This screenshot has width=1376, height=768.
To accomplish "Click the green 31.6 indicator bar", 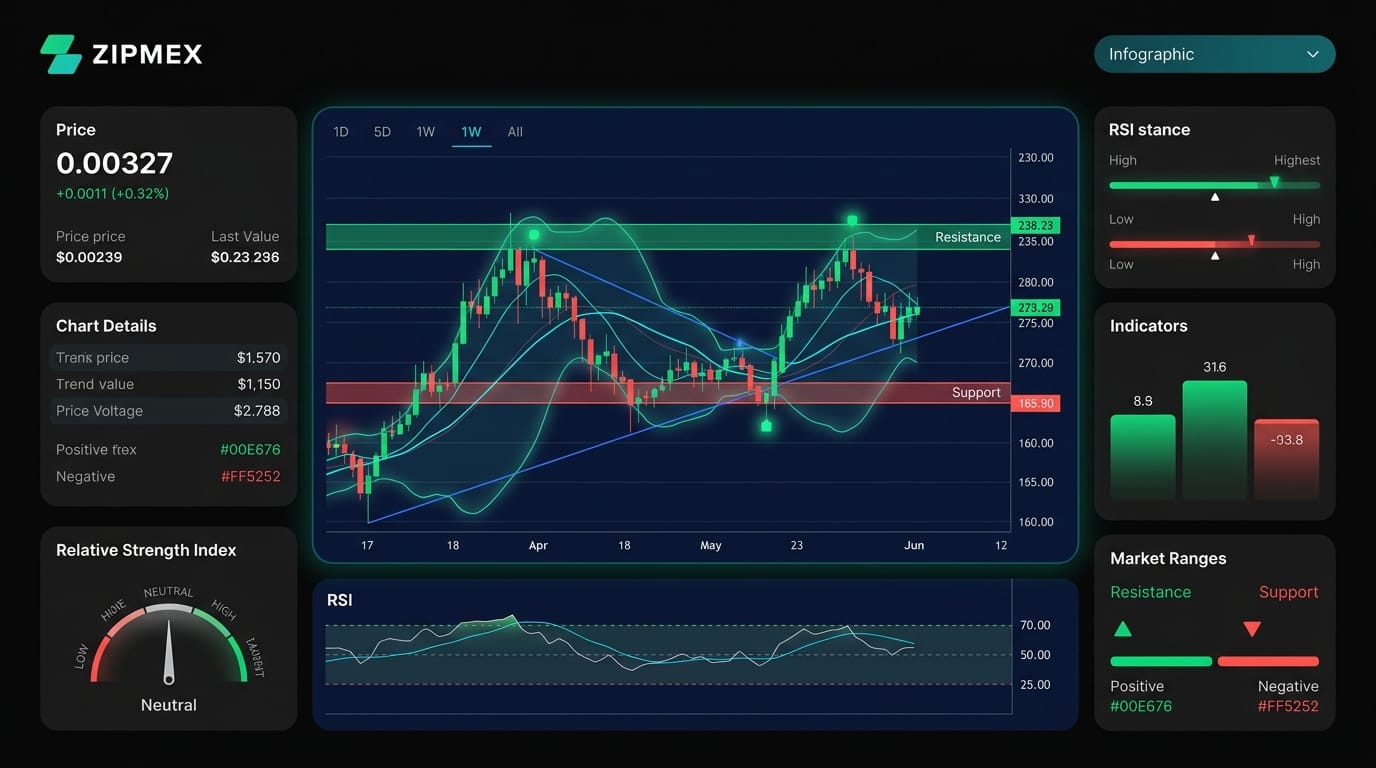I will click(1214, 440).
